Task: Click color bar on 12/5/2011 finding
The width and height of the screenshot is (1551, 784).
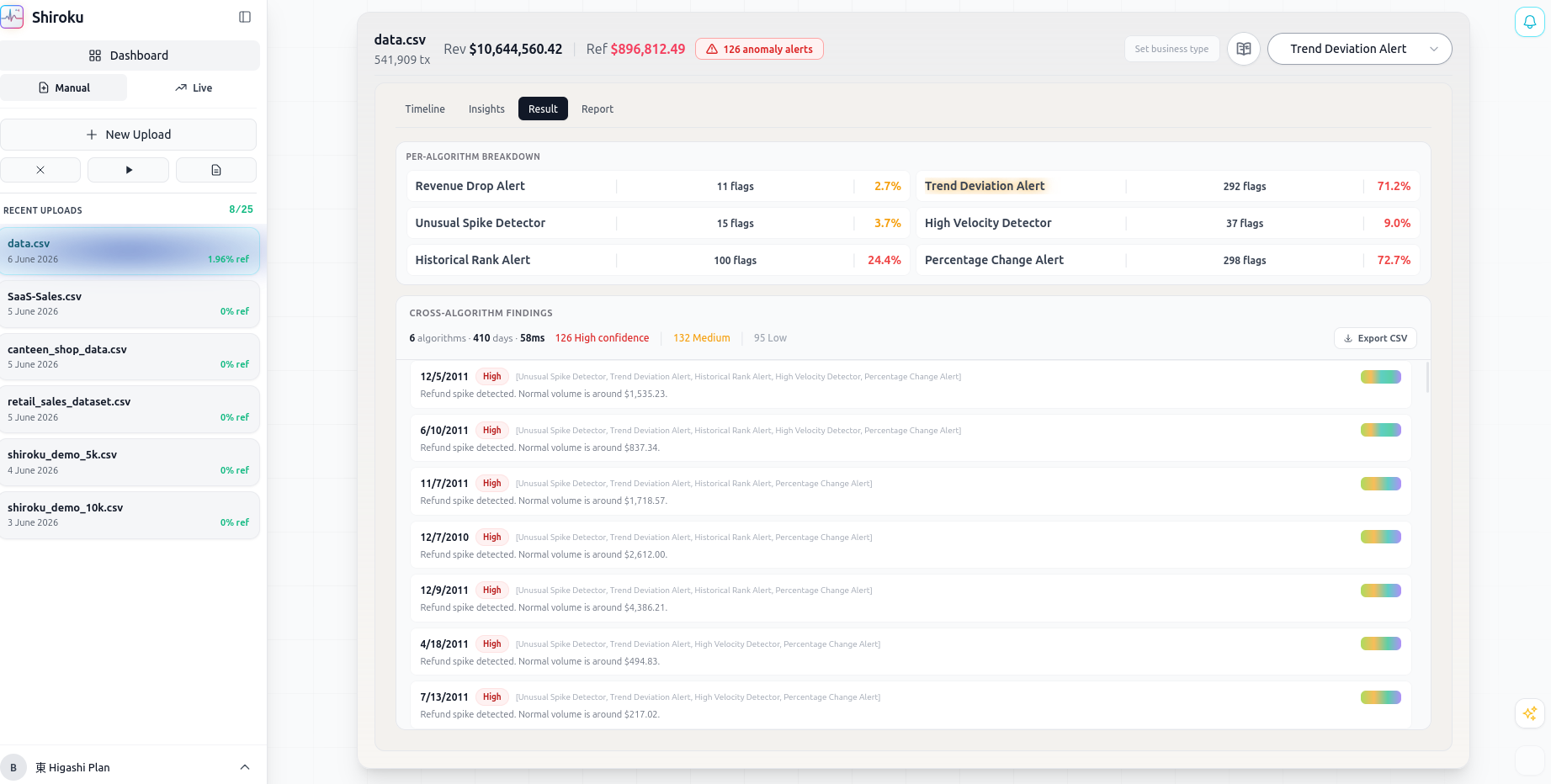Action: 1381,377
